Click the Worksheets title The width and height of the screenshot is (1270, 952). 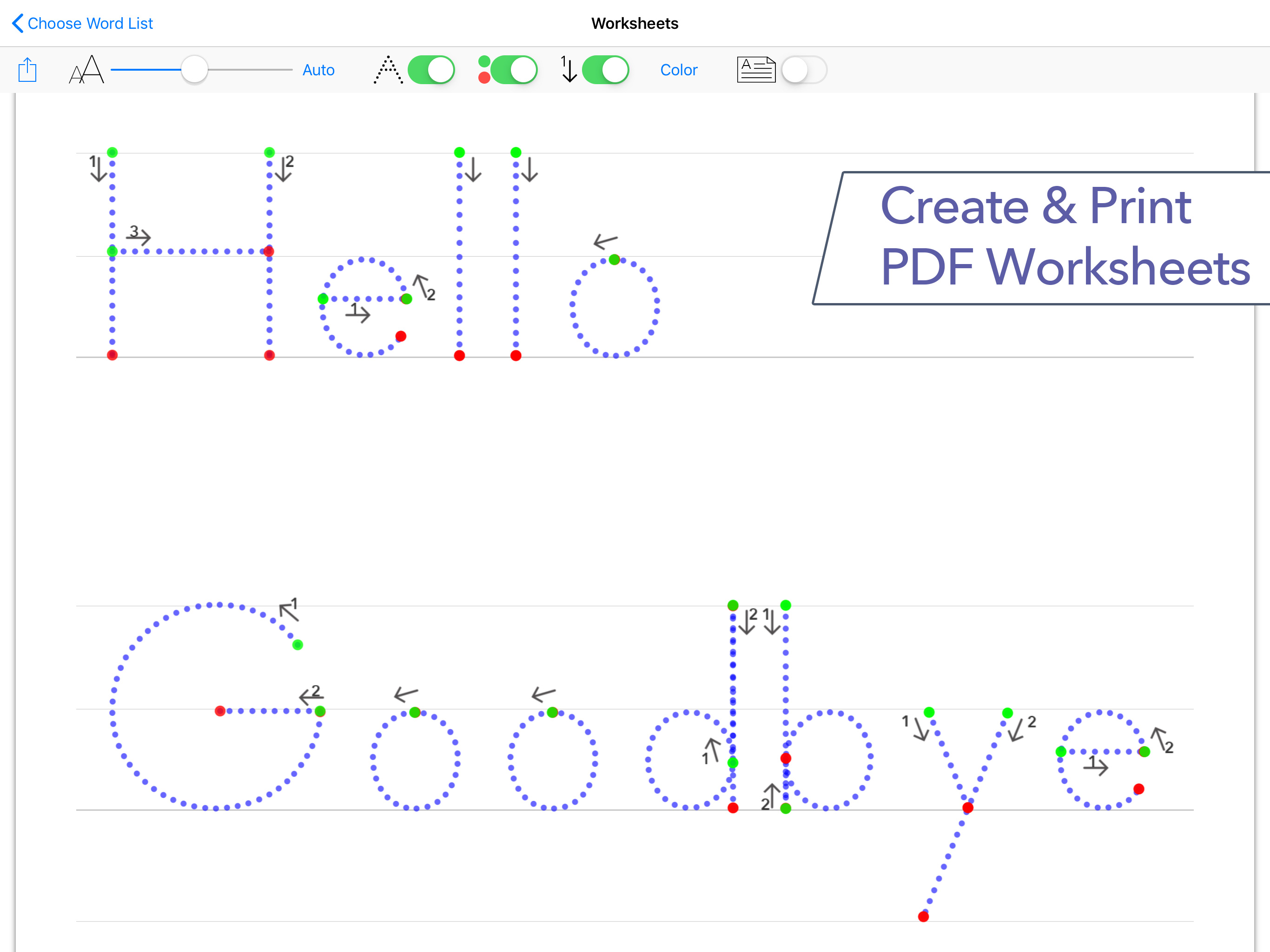pyautogui.click(x=635, y=24)
